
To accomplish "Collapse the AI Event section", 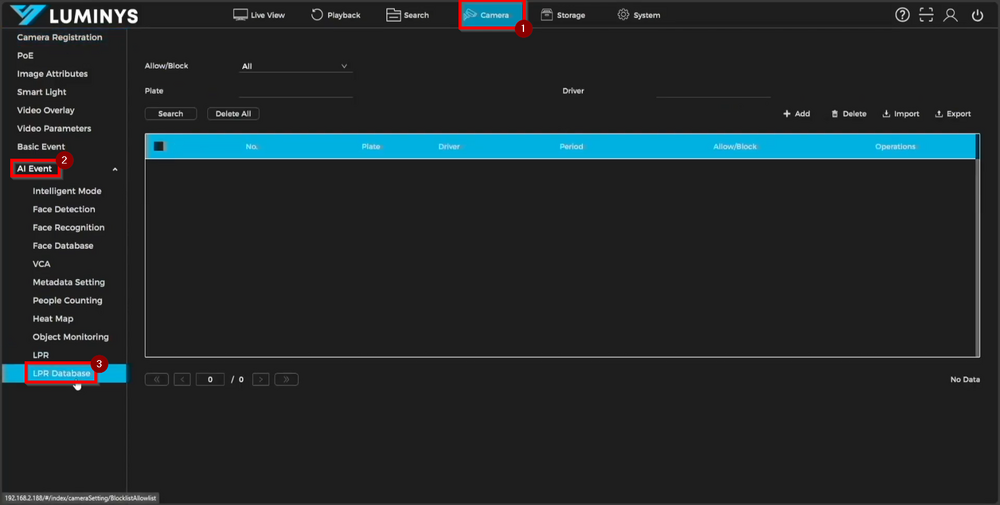I will click(x=115, y=169).
